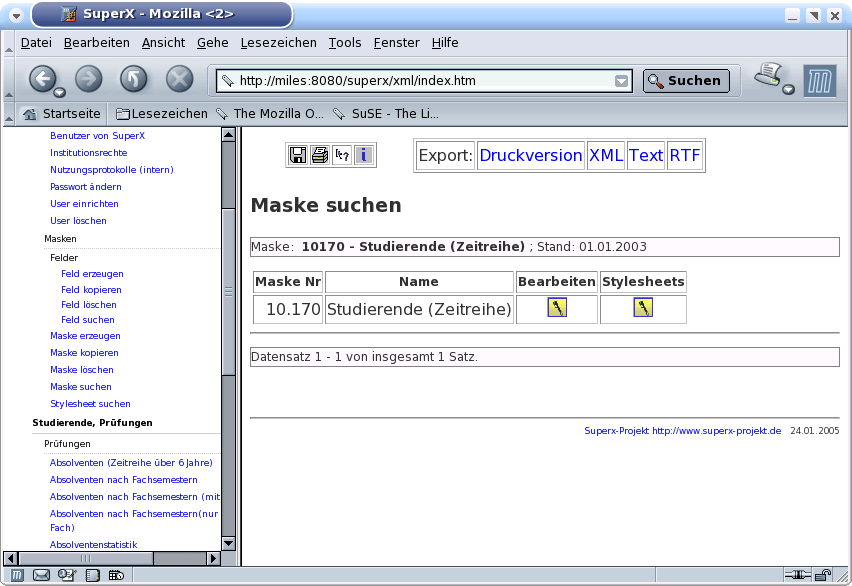Screen dimensions: 852x586
Task: Click the Suchen search button
Action: pos(686,81)
